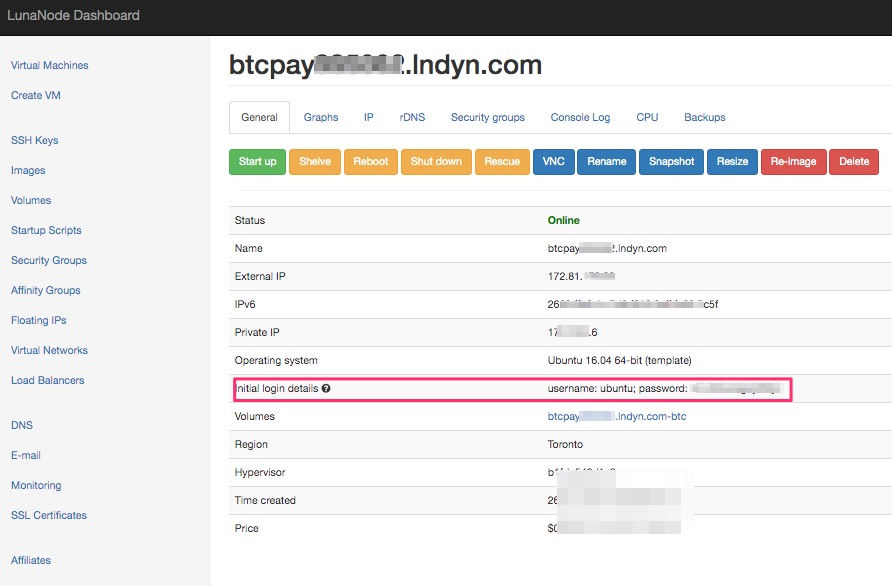This screenshot has height=586, width=892.
Task: Click the Toronto region value
Action: [x=565, y=444]
